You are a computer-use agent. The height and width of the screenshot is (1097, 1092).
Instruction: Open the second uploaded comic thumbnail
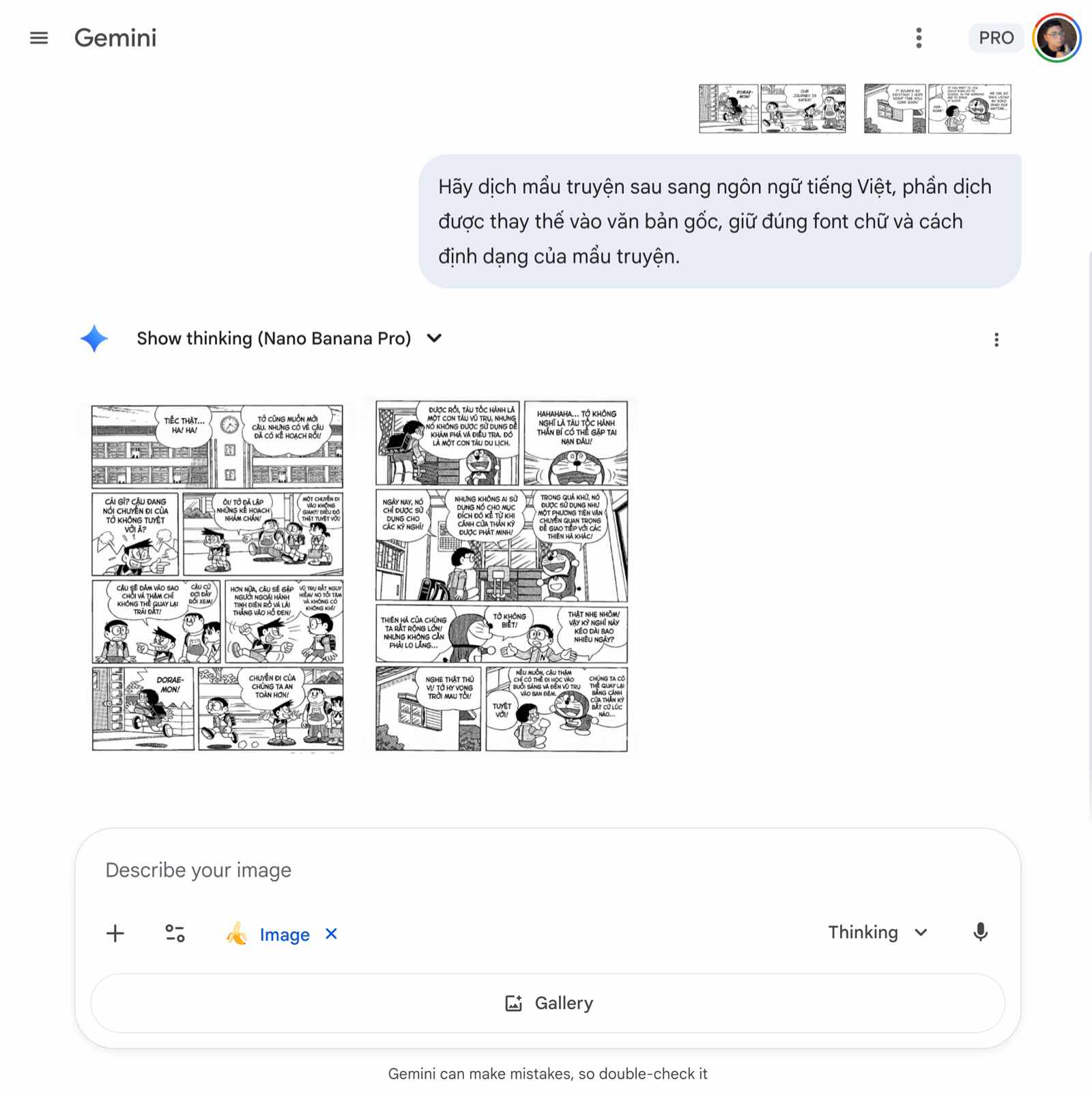point(937,109)
